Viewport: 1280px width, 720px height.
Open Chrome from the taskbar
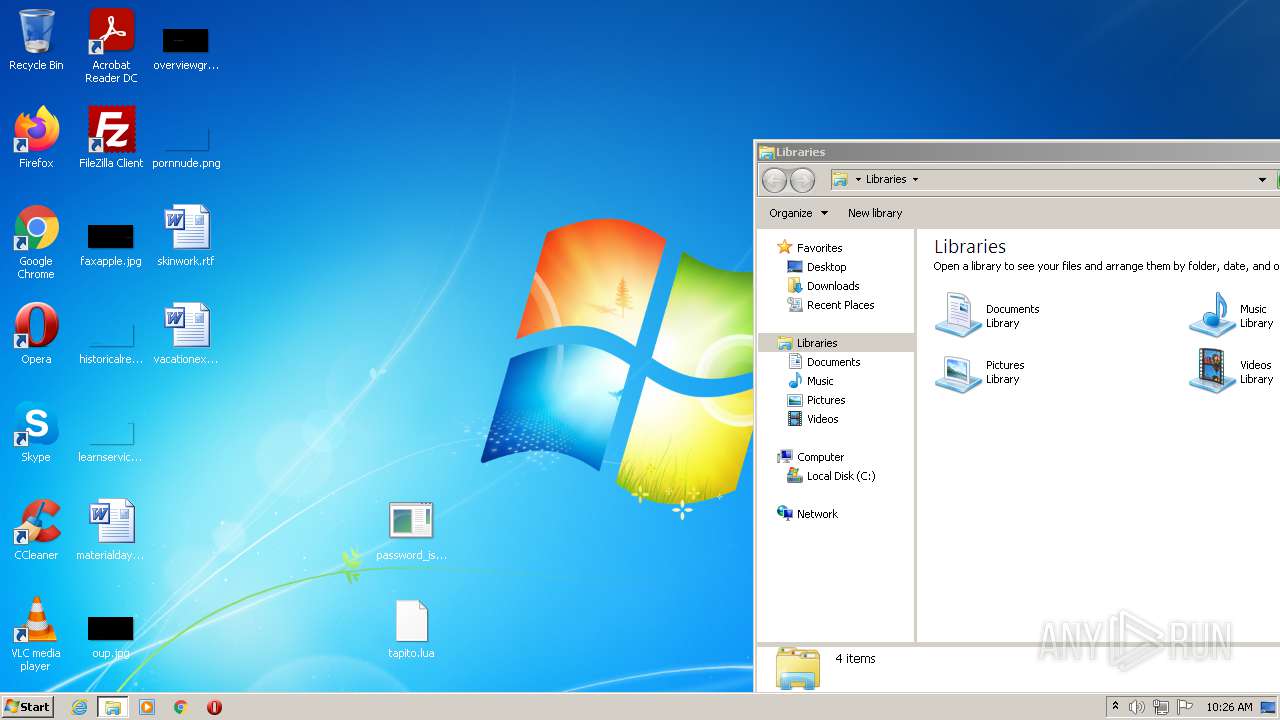[181, 707]
